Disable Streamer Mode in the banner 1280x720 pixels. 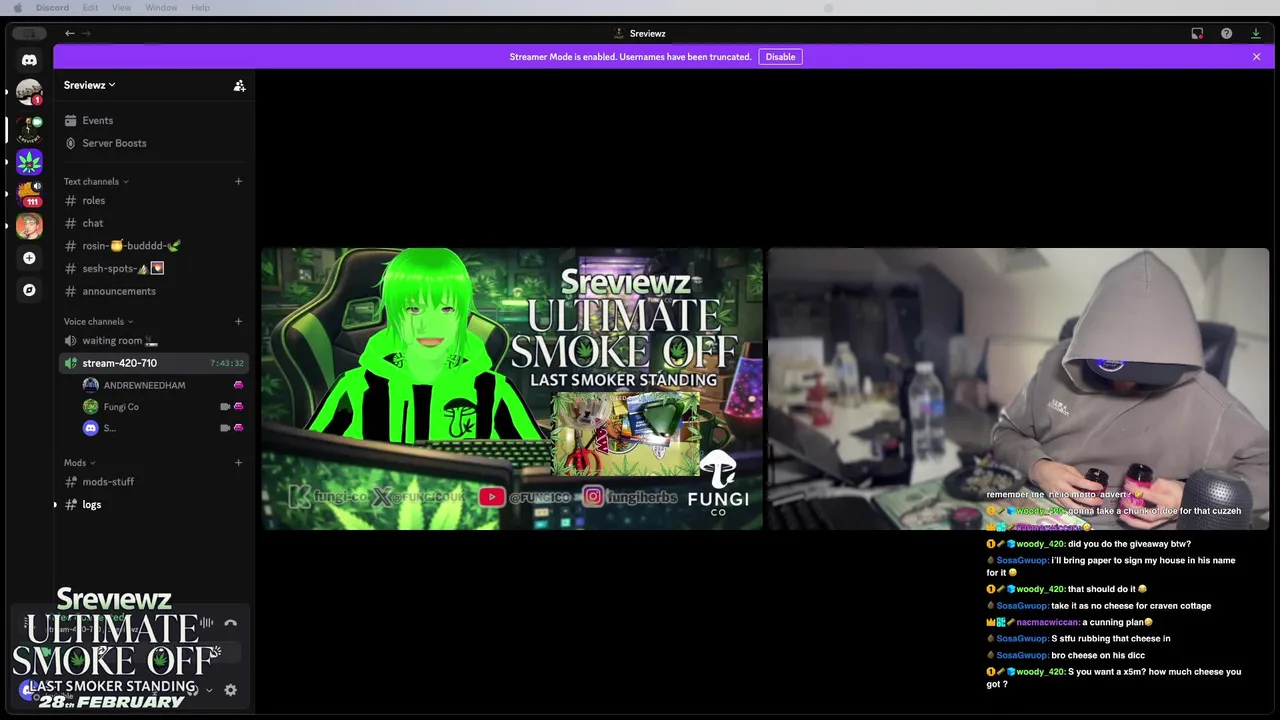pyautogui.click(x=780, y=57)
